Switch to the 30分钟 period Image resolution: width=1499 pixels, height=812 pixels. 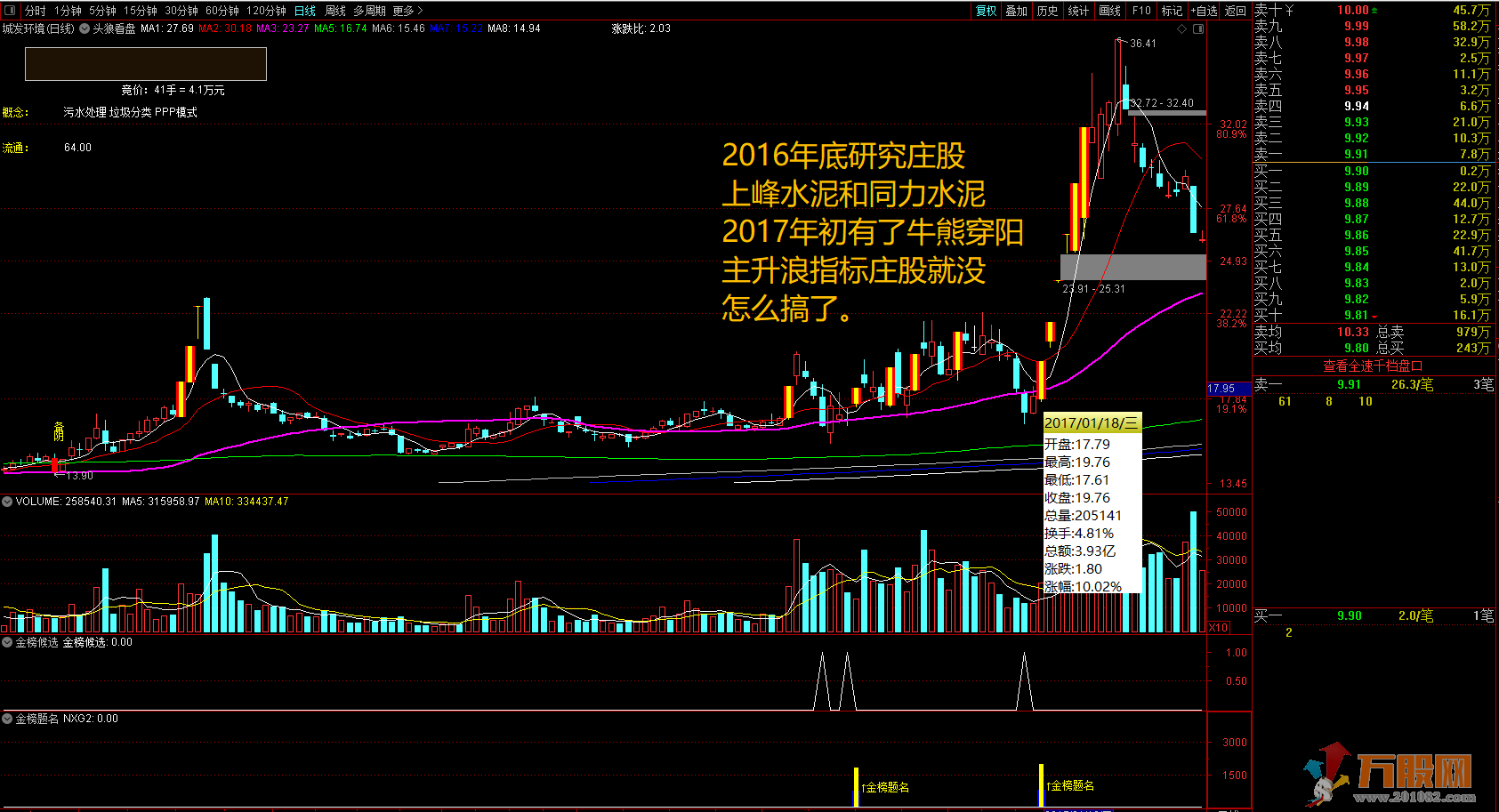point(181,11)
